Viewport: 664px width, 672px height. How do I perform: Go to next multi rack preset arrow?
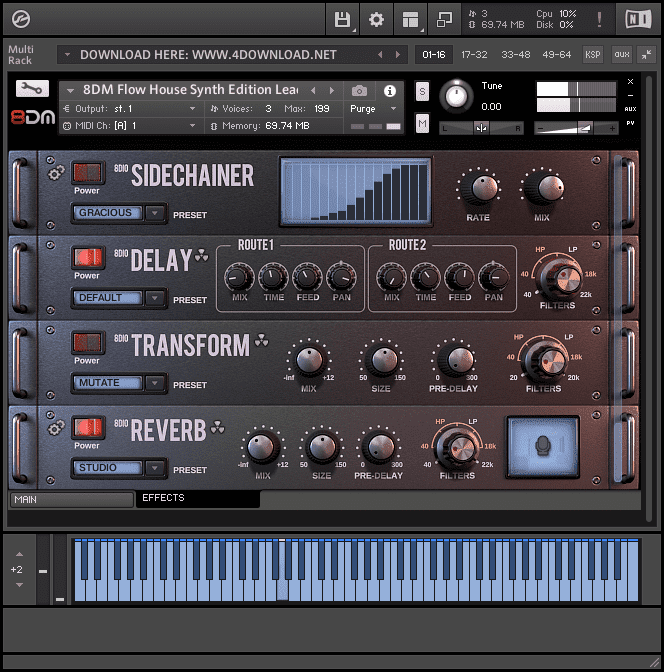[x=398, y=55]
